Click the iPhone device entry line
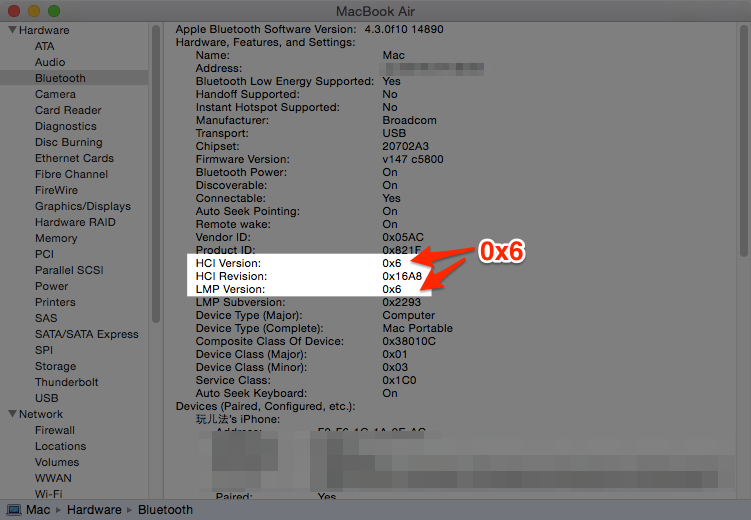The image size is (751, 520). point(238,419)
